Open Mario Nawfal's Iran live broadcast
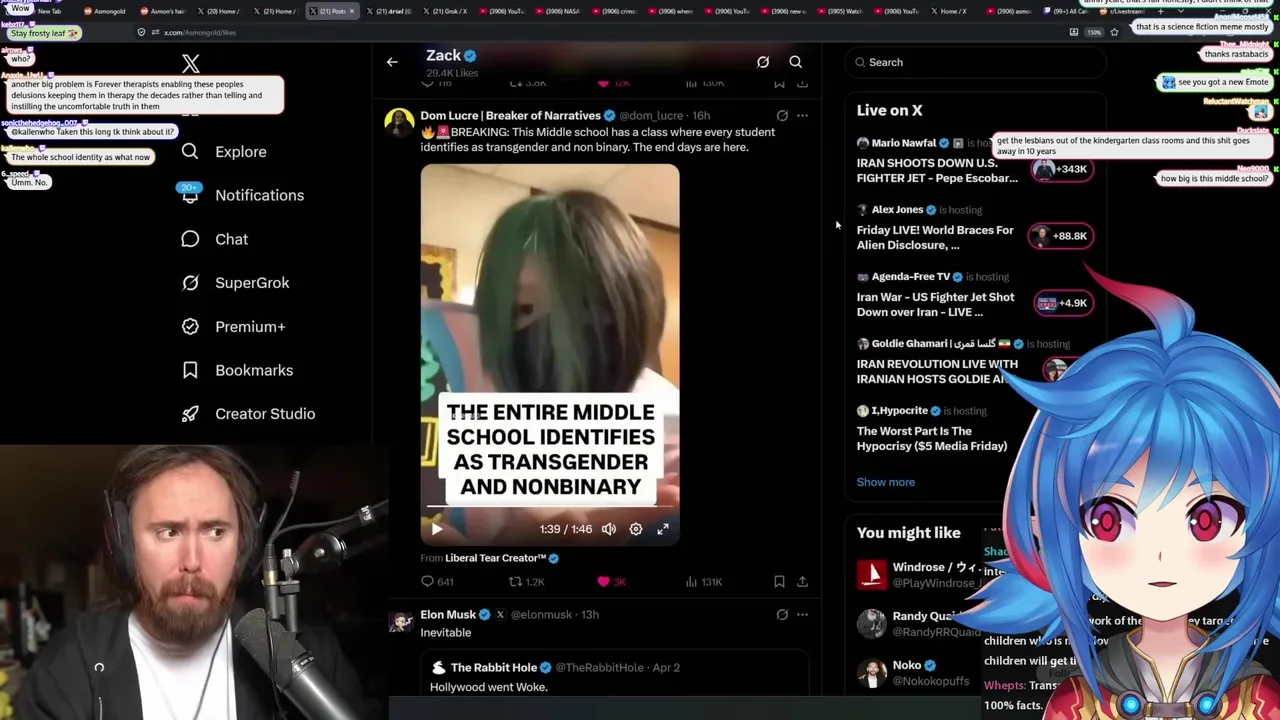Viewport: 1280px width, 720px height. coord(937,170)
